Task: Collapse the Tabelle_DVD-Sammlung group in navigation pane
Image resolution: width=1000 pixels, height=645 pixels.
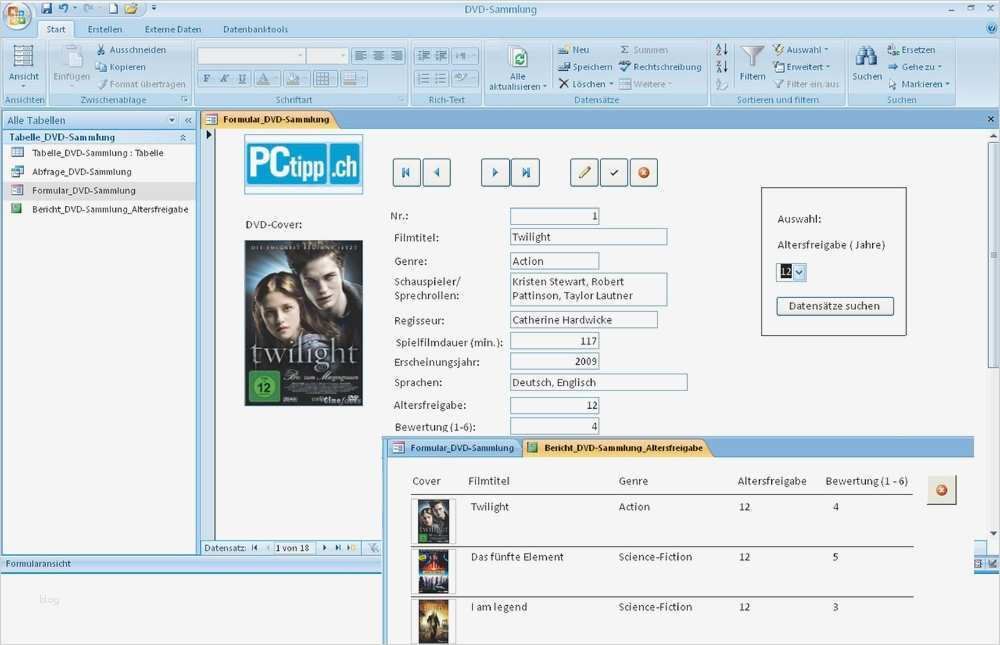Action: pyautogui.click(x=183, y=137)
